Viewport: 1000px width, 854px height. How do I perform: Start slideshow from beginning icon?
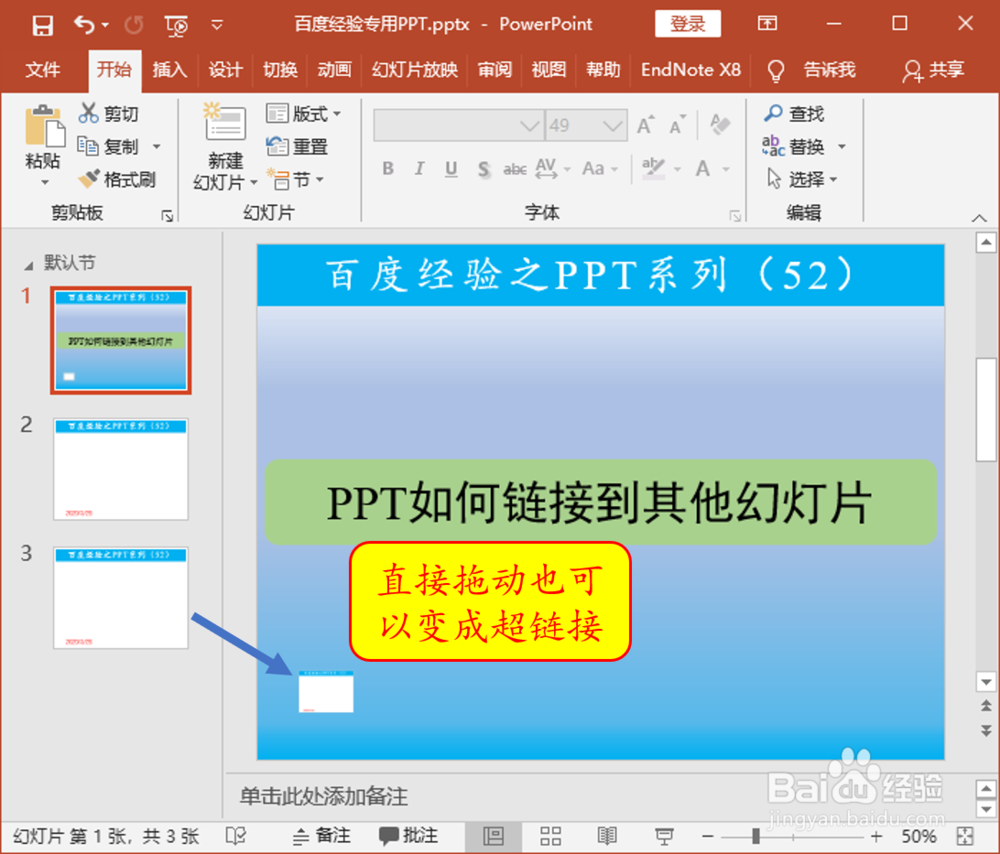(x=176, y=26)
